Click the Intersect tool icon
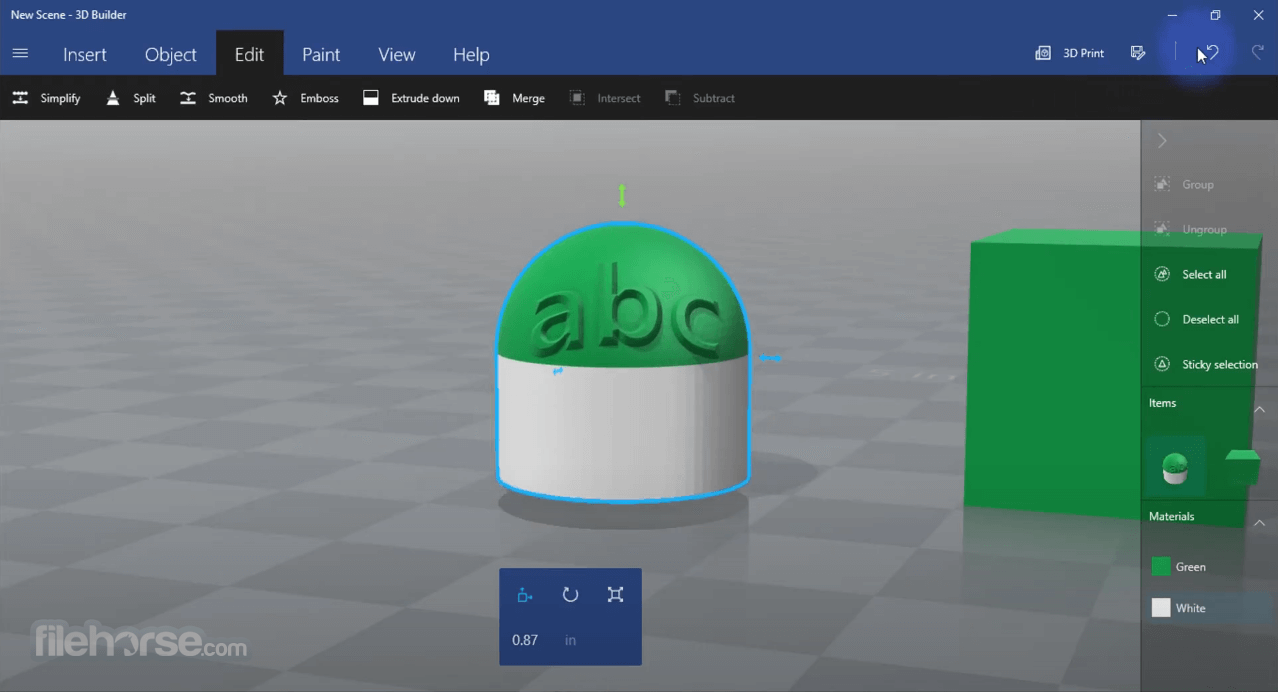 [x=577, y=98]
